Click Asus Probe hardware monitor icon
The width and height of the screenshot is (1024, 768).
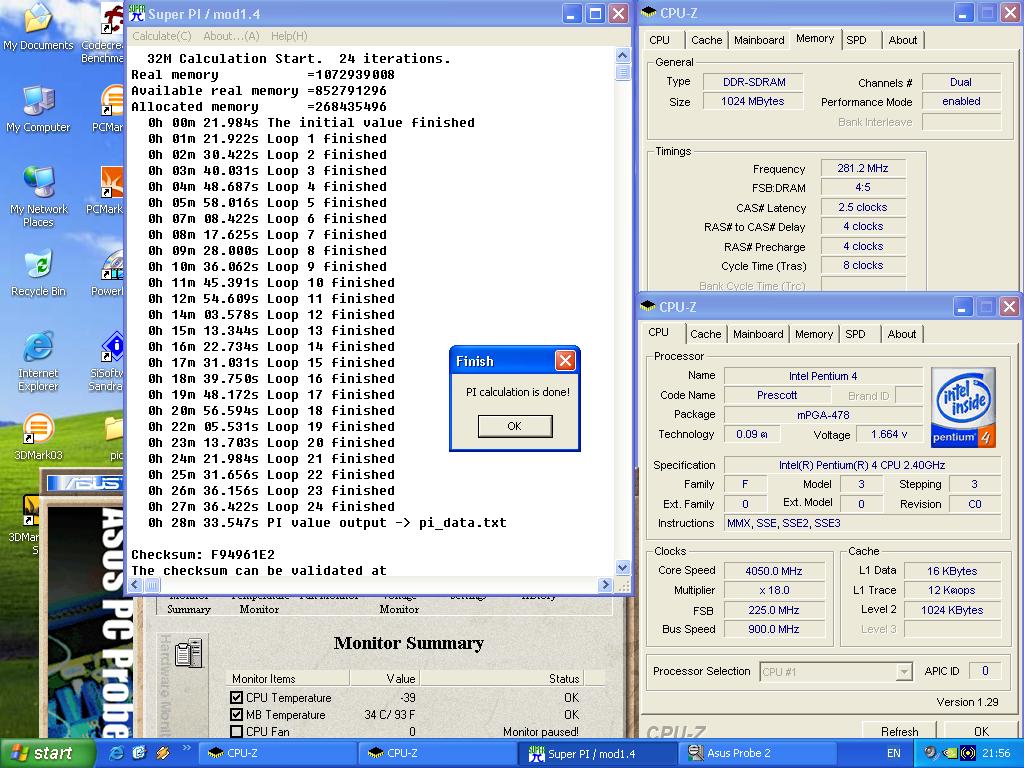(x=189, y=652)
